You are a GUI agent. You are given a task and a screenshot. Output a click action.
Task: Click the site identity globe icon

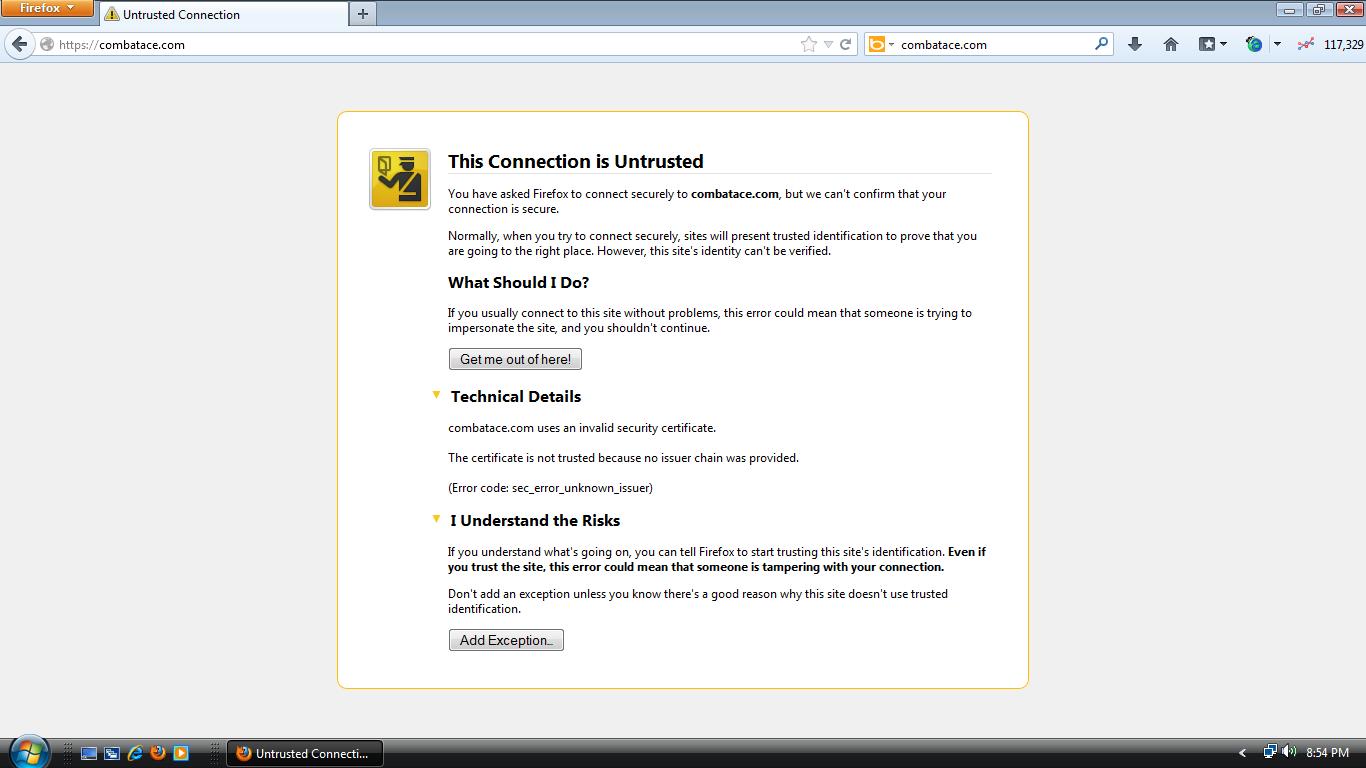pos(47,44)
